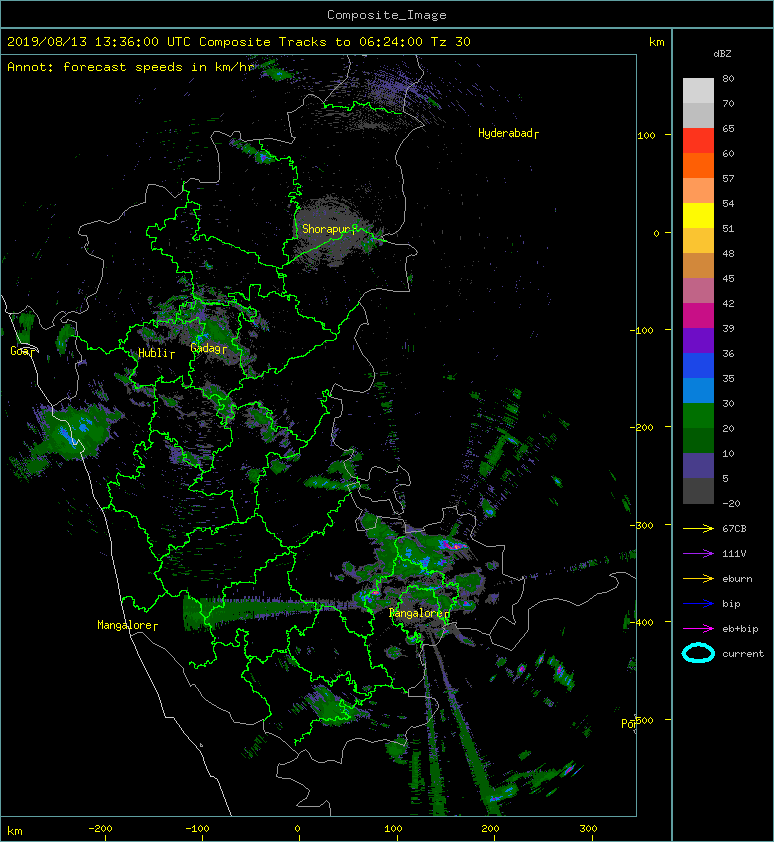Click the eb+bip magenta arrow legend
Image resolution: width=774 pixels, height=842 pixels.
pyautogui.click(x=698, y=629)
